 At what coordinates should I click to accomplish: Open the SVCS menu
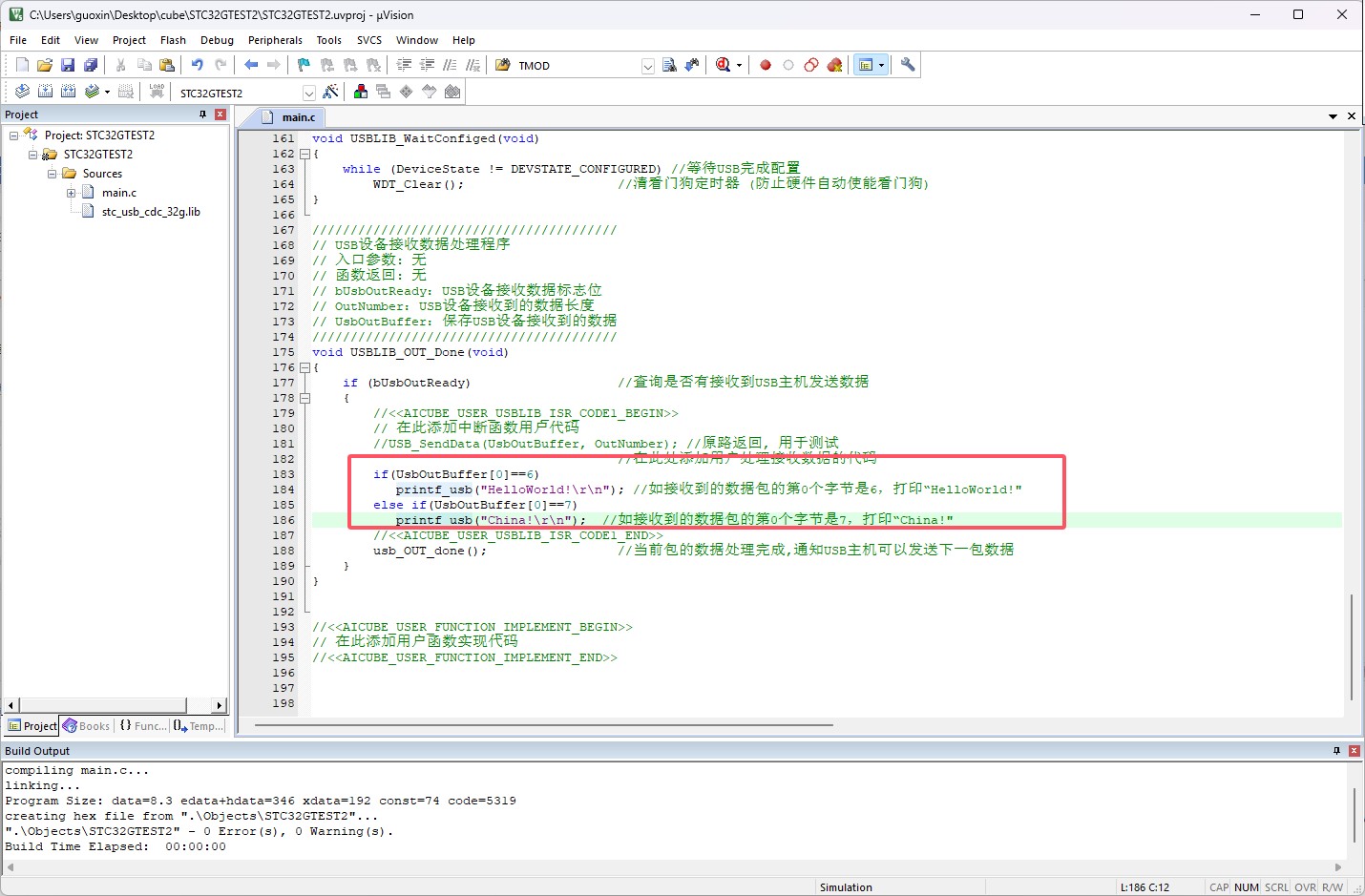point(369,40)
